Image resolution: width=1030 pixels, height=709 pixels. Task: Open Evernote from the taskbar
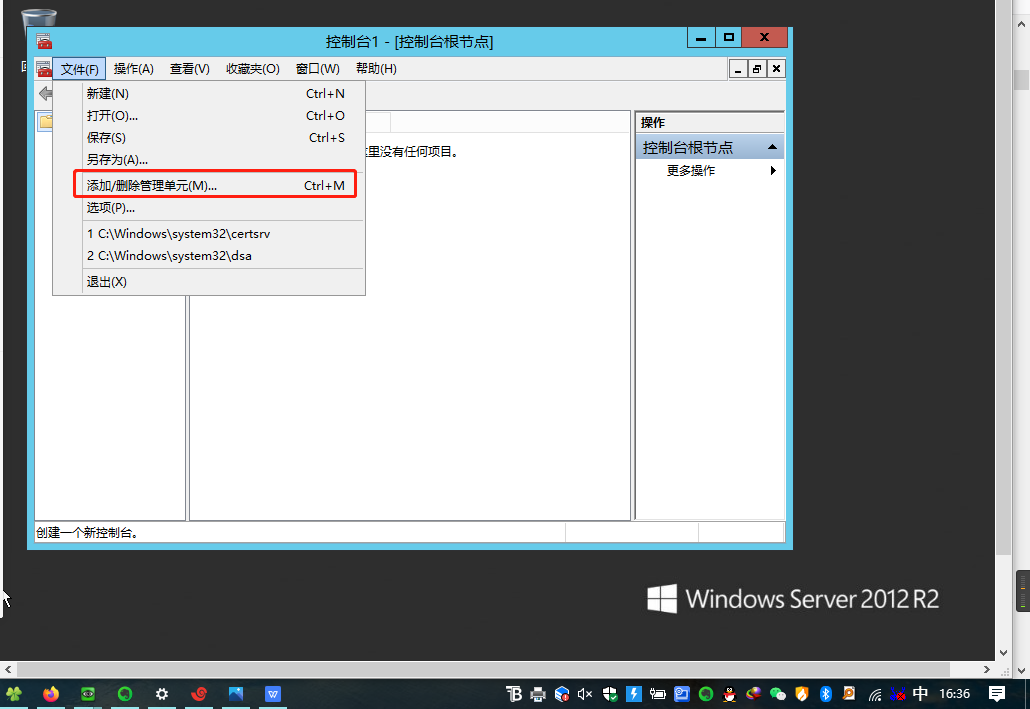pos(125,693)
